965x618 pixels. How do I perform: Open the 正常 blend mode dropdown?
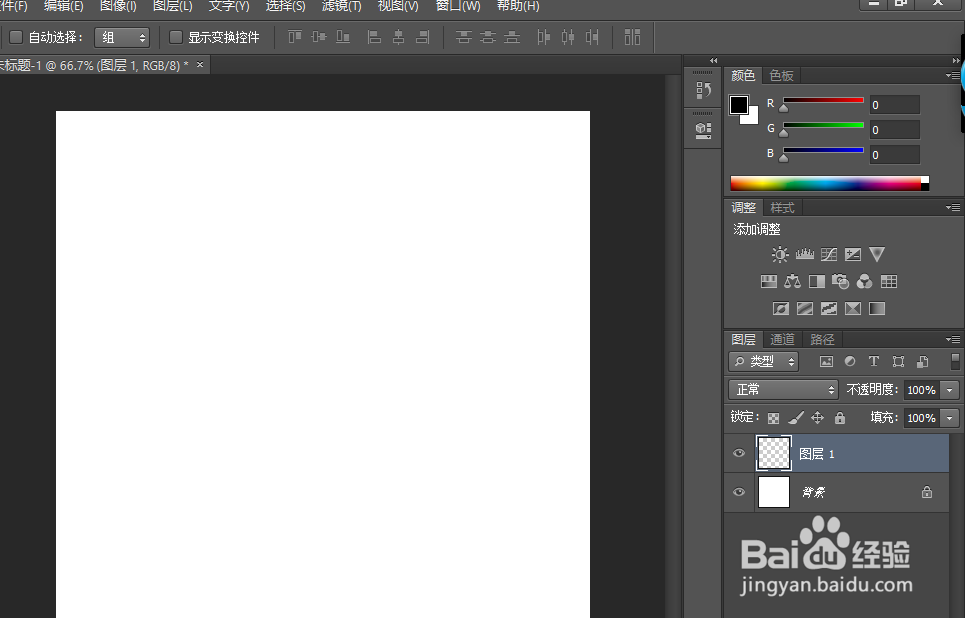pyautogui.click(x=783, y=389)
